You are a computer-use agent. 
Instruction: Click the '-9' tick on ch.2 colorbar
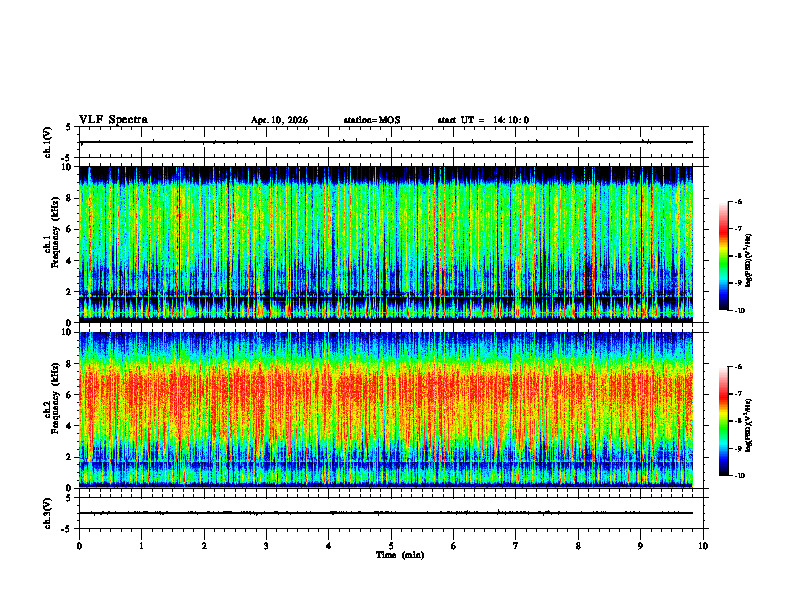738,448
